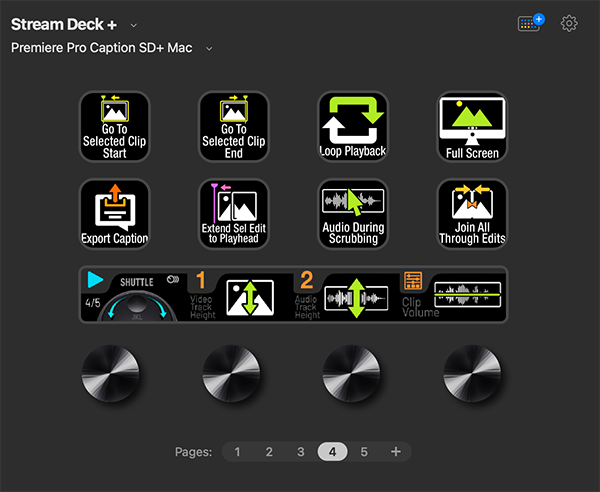Select the second dial under Video Track Height
The height and width of the screenshot is (492, 600).
(x=231, y=373)
